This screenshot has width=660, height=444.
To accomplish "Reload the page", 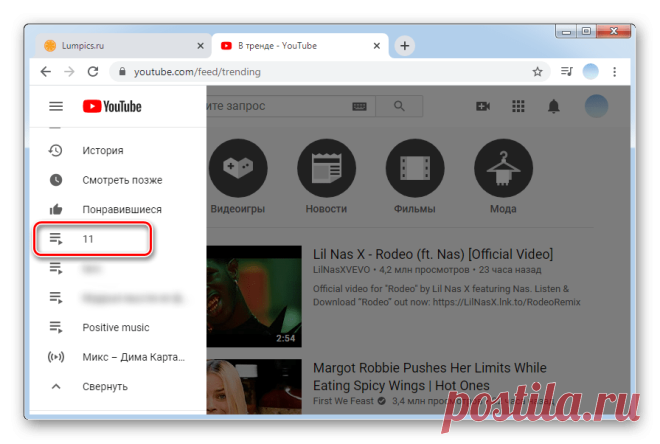I will [x=93, y=72].
